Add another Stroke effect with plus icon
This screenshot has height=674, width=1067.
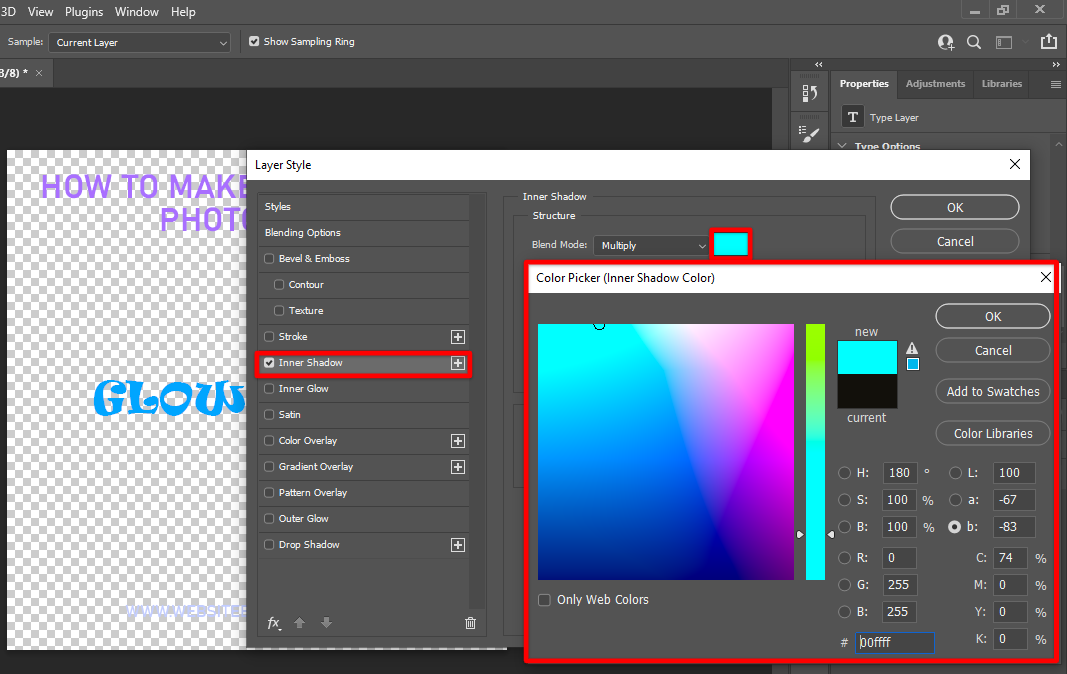point(457,337)
